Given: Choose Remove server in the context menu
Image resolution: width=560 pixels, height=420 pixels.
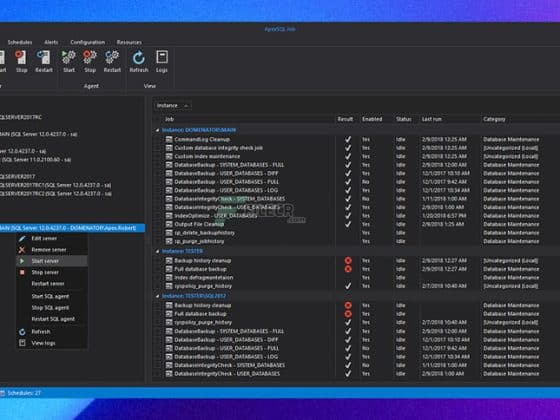Looking at the screenshot, I should (x=52, y=250).
